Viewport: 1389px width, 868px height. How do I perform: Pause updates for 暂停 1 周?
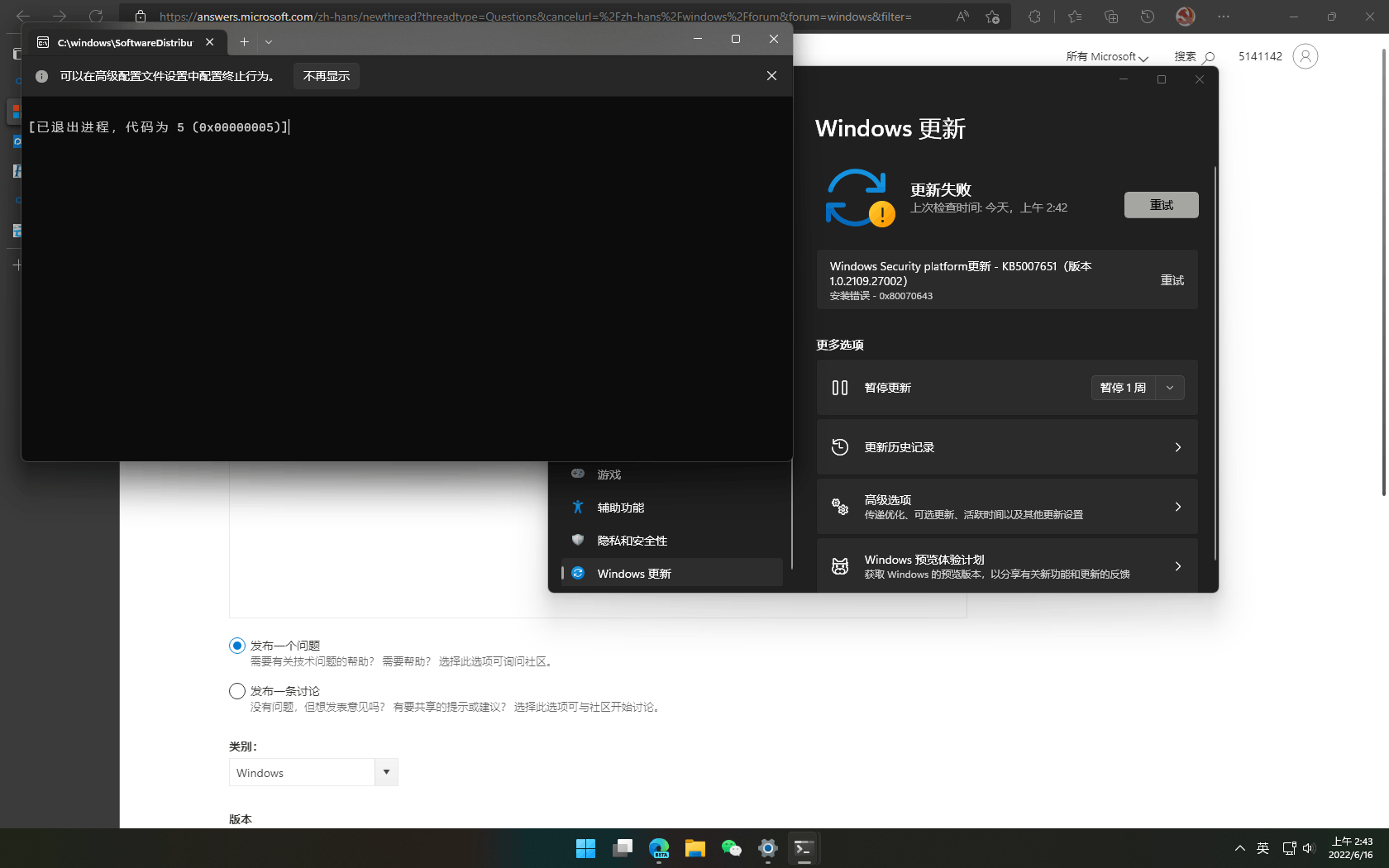(1123, 388)
